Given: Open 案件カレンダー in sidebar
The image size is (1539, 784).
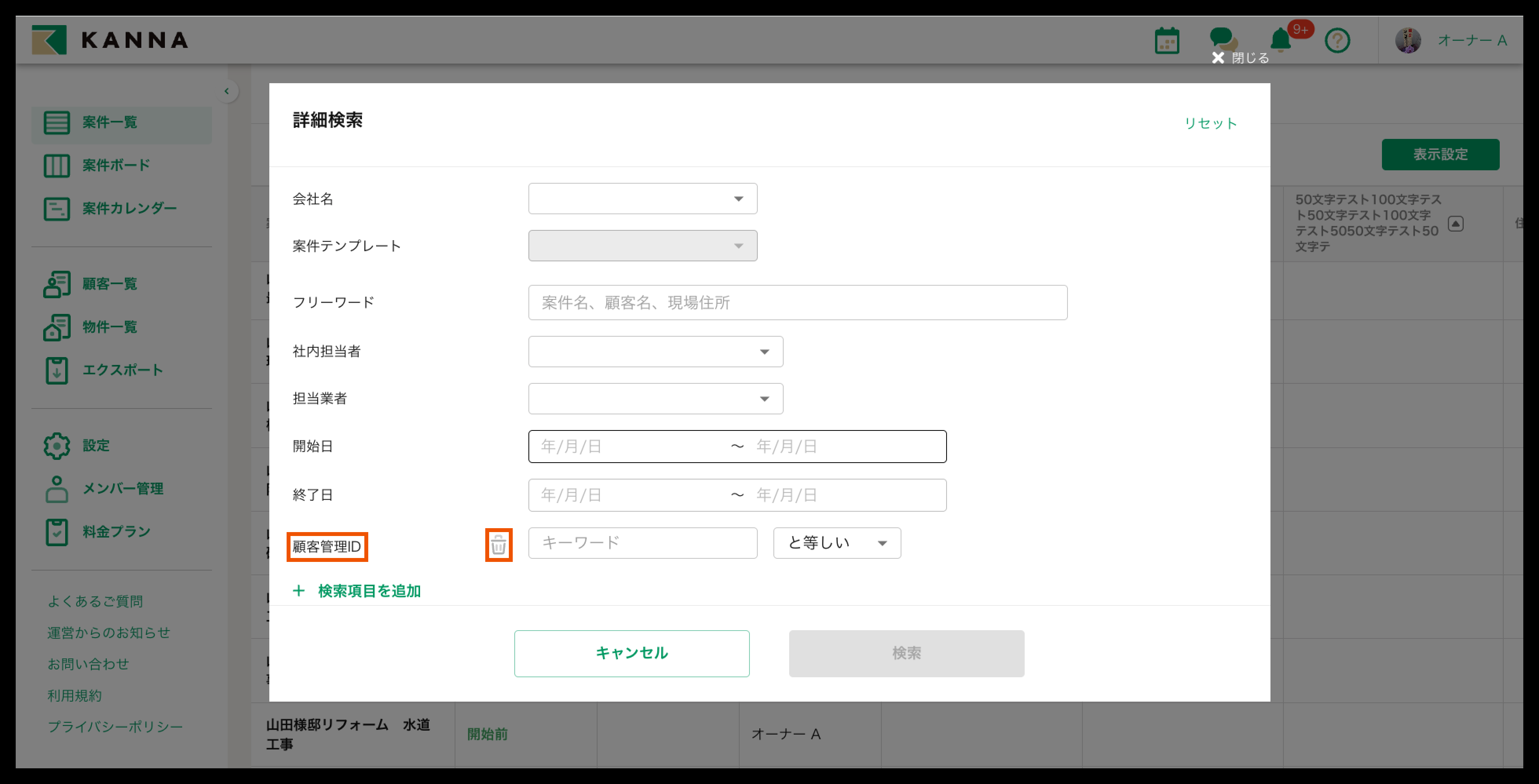Looking at the screenshot, I should pos(129,208).
